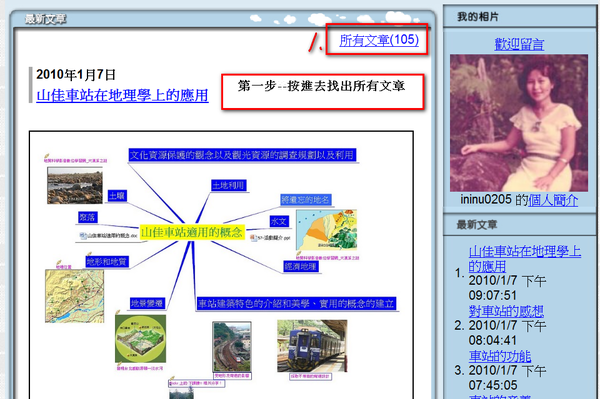600x399 pixels.
Task: Select the node 文化資源保護的觀念以及觀光資源的調查規劃以及利用
Action: (x=242, y=155)
